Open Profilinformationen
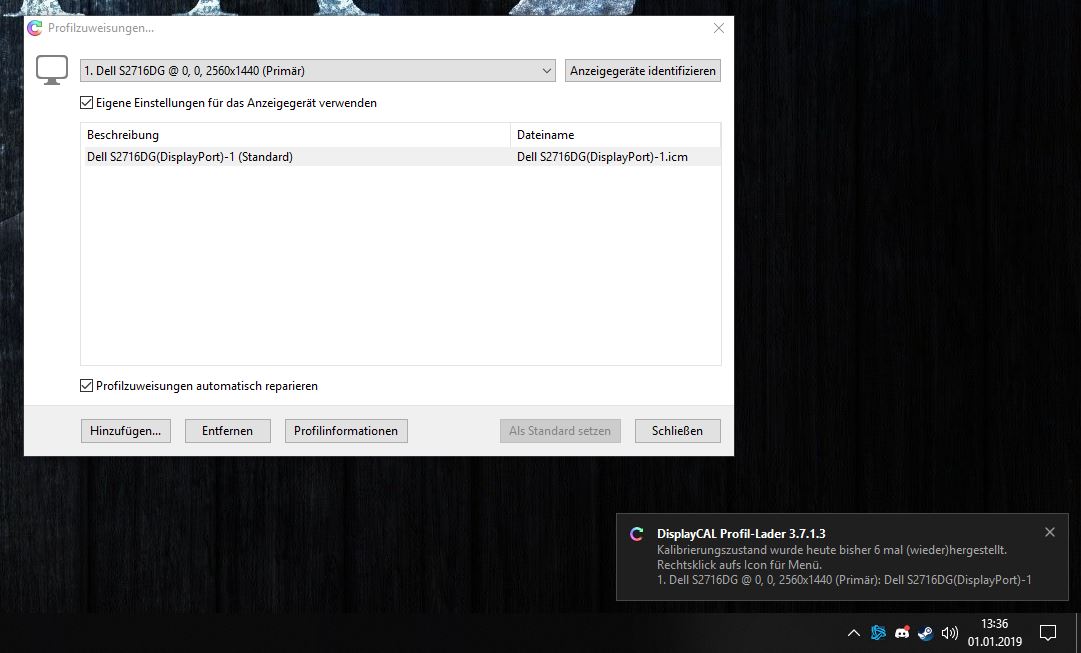 tap(346, 430)
